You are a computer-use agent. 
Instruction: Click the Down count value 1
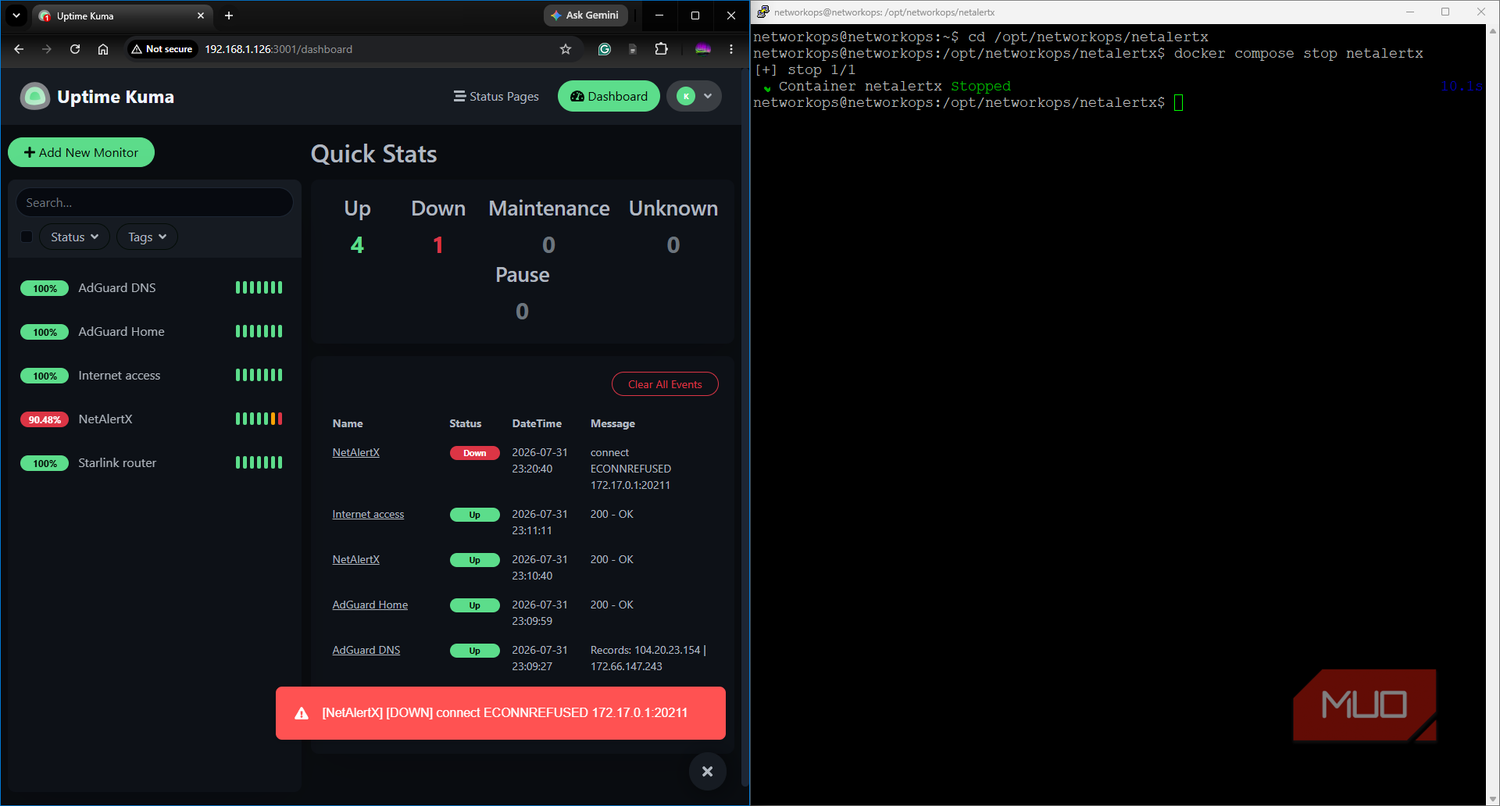click(x=438, y=245)
